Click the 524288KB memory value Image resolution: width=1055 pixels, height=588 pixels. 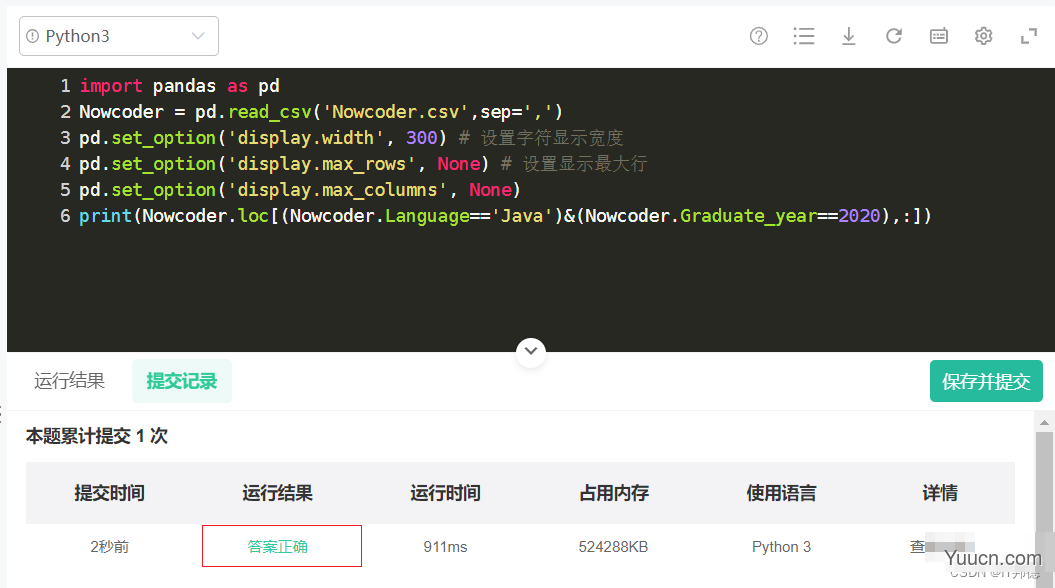(x=613, y=547)
